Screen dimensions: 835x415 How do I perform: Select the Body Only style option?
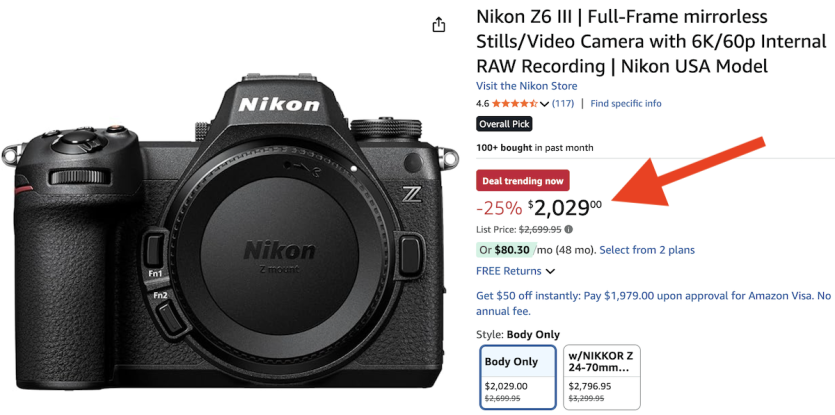[x=518, y=377]
